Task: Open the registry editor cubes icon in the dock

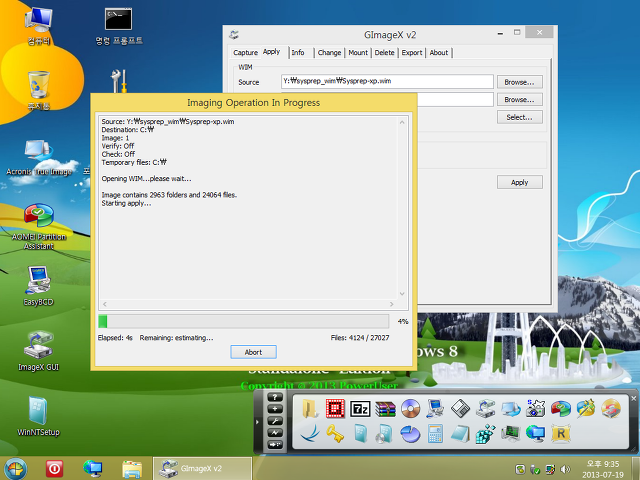Action: (x=485, y=433)
